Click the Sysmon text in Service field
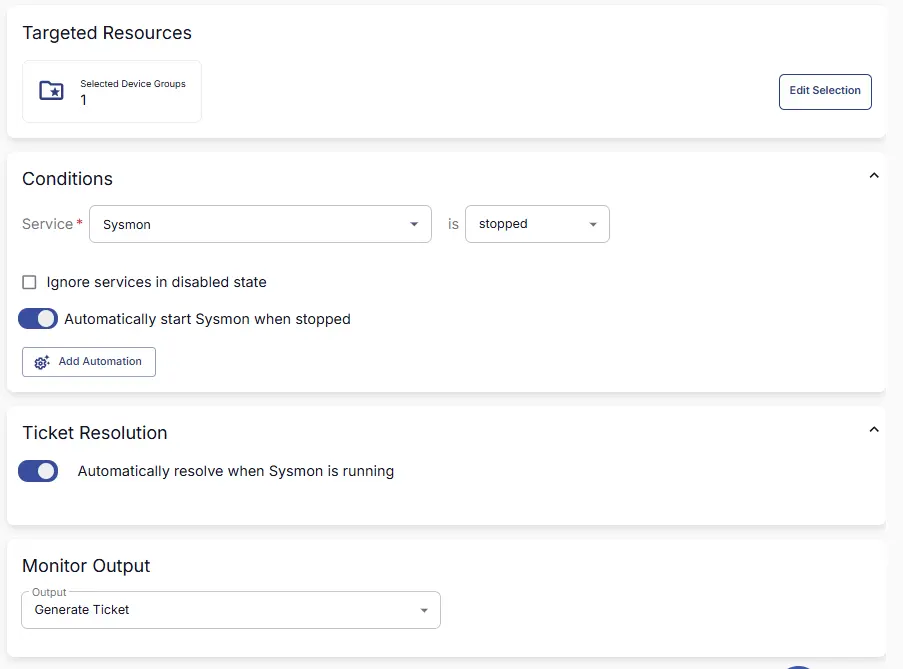The height and width of the screenshot is (669, 903). 127,225
